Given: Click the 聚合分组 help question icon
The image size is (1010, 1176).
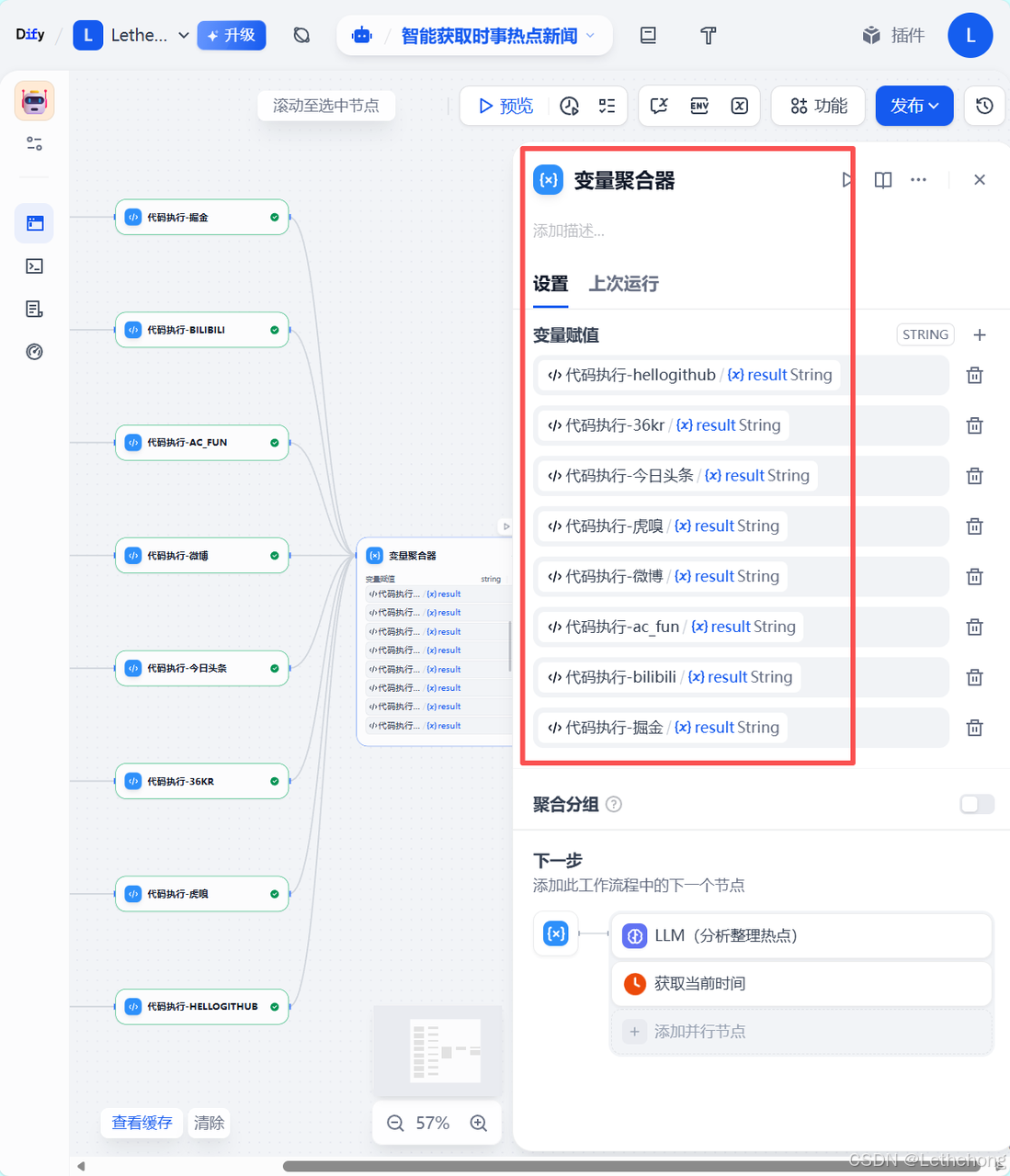Looking at the screenshot, I should click(x=614, y=805).
